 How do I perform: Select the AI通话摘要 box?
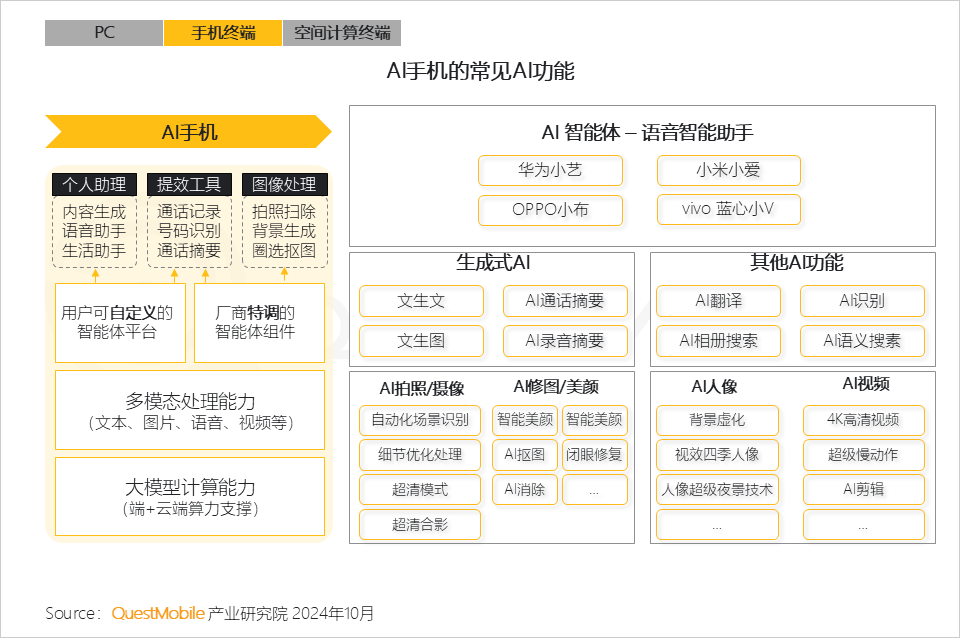click(565, 301)
